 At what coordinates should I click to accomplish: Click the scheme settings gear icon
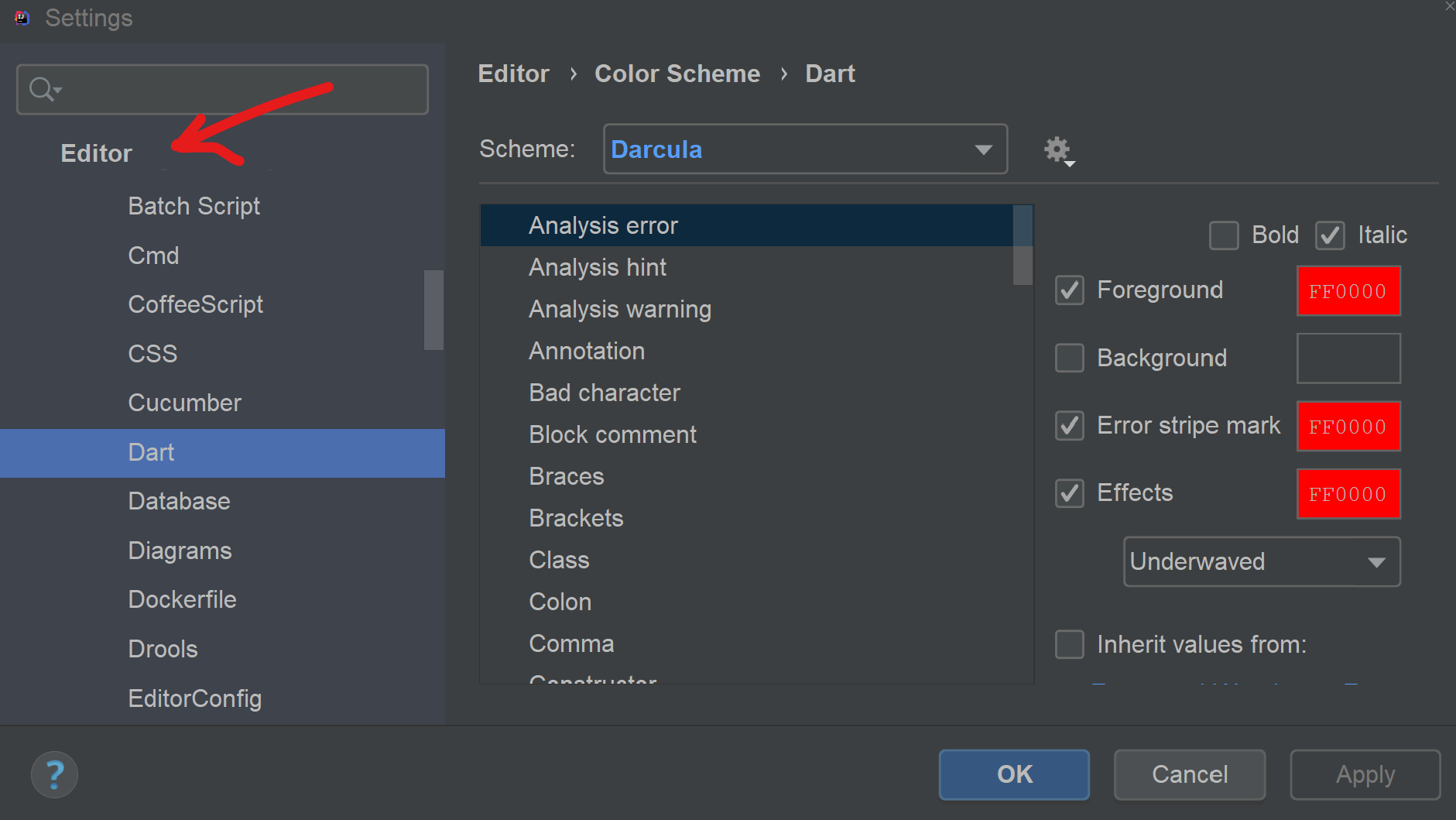click(1057, 149)
